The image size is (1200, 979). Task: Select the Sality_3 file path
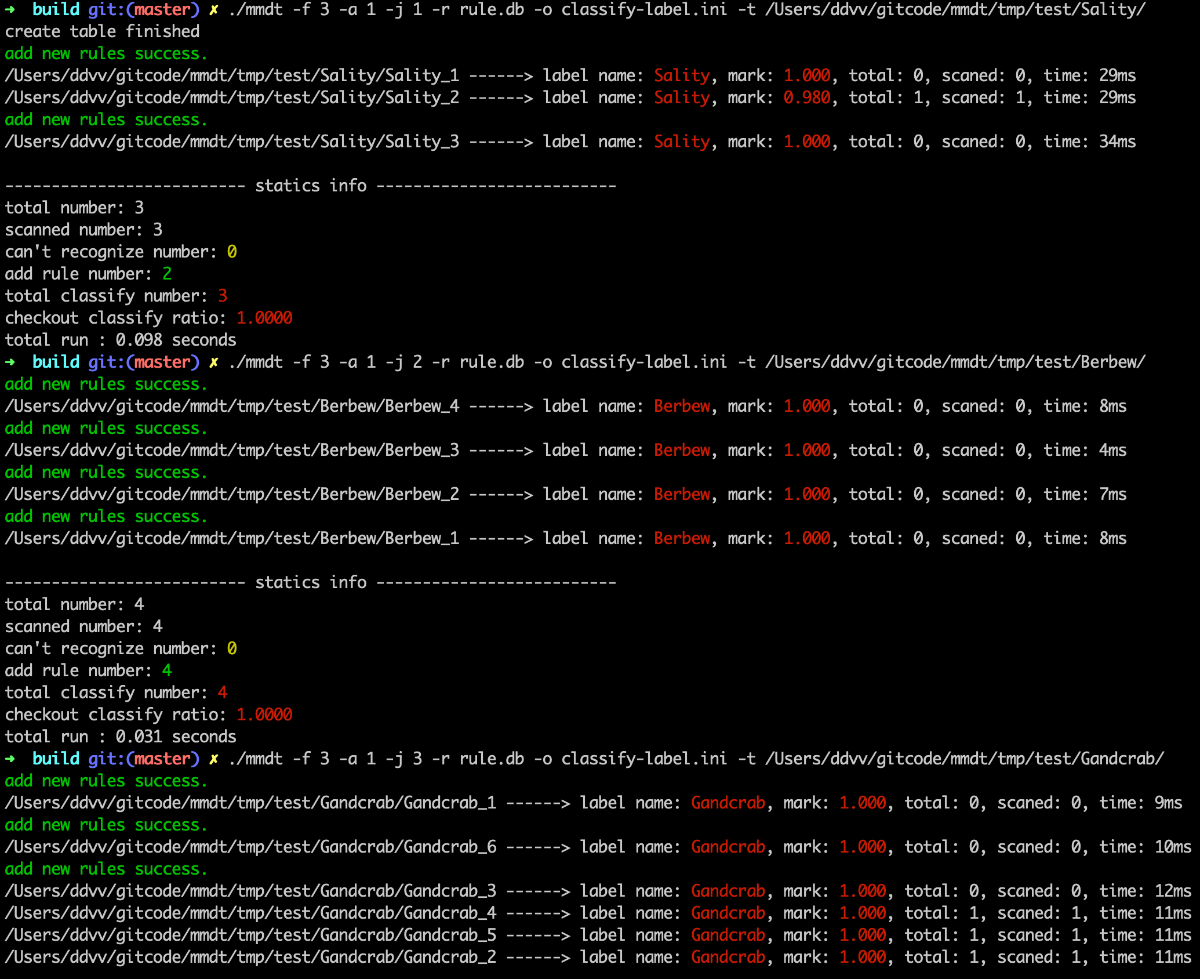(232, 142)
